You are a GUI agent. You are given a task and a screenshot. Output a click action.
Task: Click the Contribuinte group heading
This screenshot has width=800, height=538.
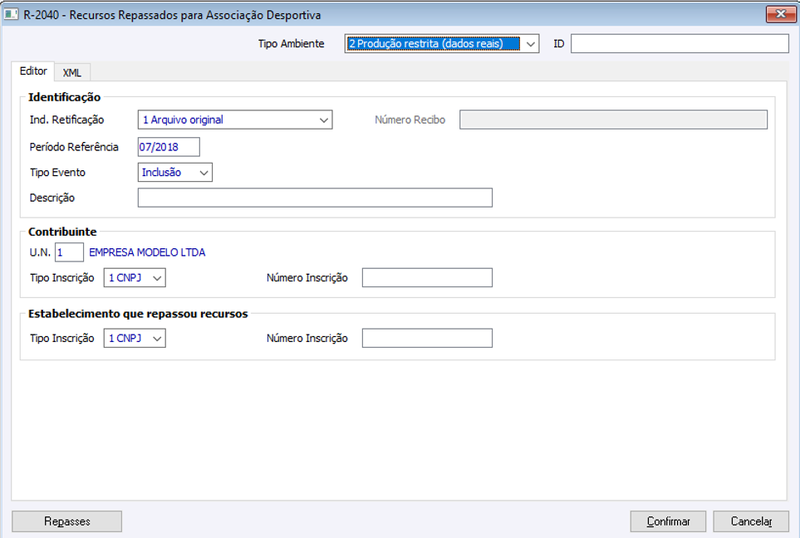62,232
